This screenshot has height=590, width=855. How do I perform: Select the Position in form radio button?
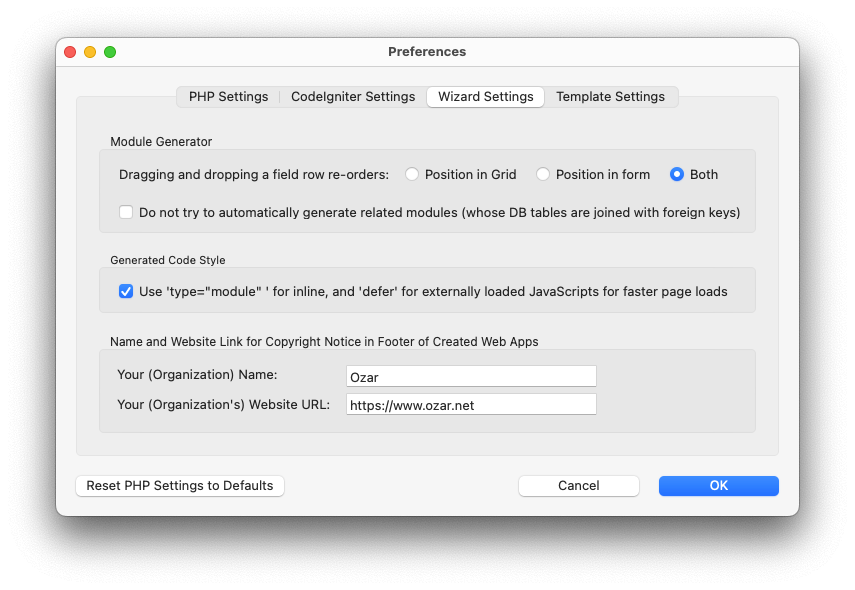[543, 174]
